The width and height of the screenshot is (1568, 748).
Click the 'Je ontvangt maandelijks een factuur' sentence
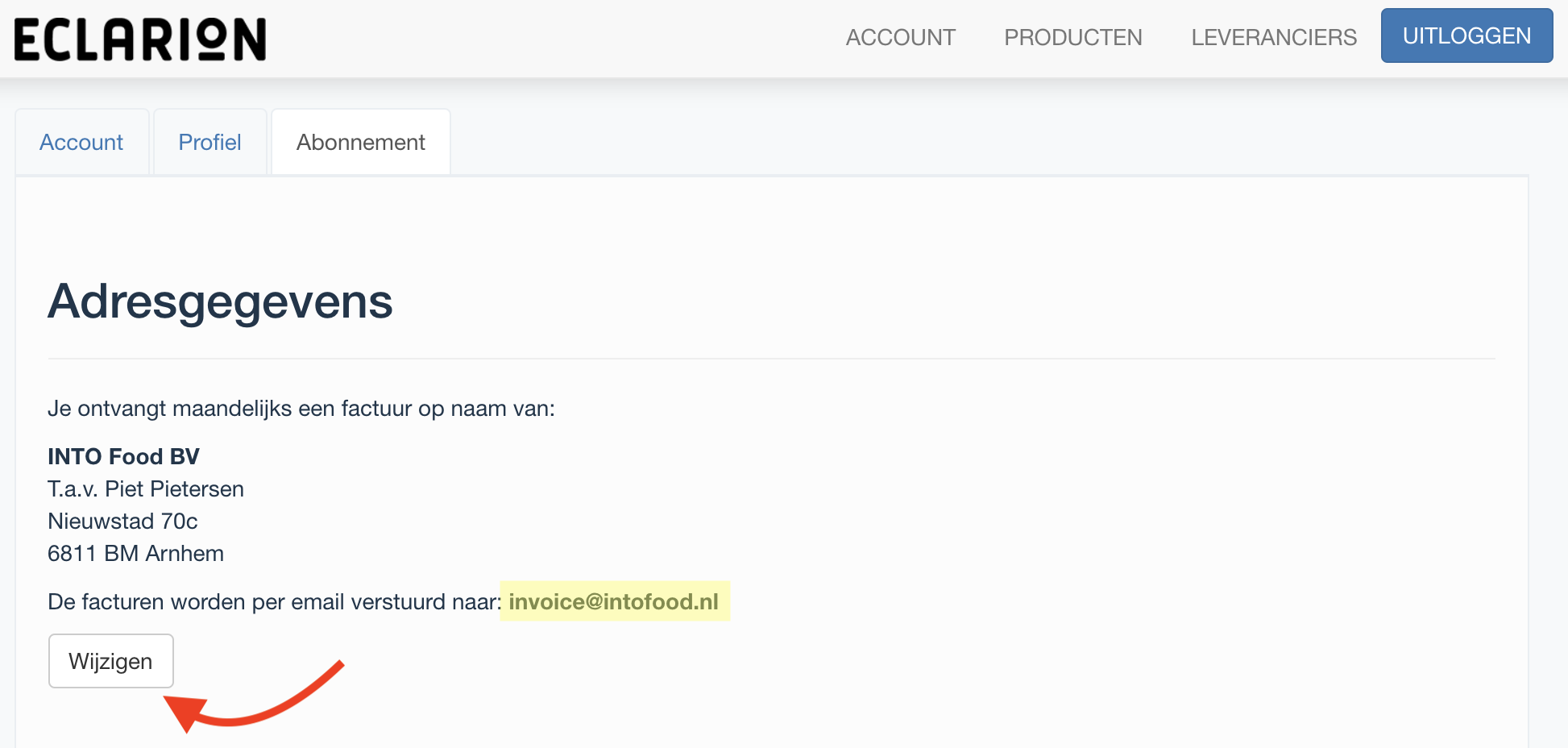pos(301,408)
